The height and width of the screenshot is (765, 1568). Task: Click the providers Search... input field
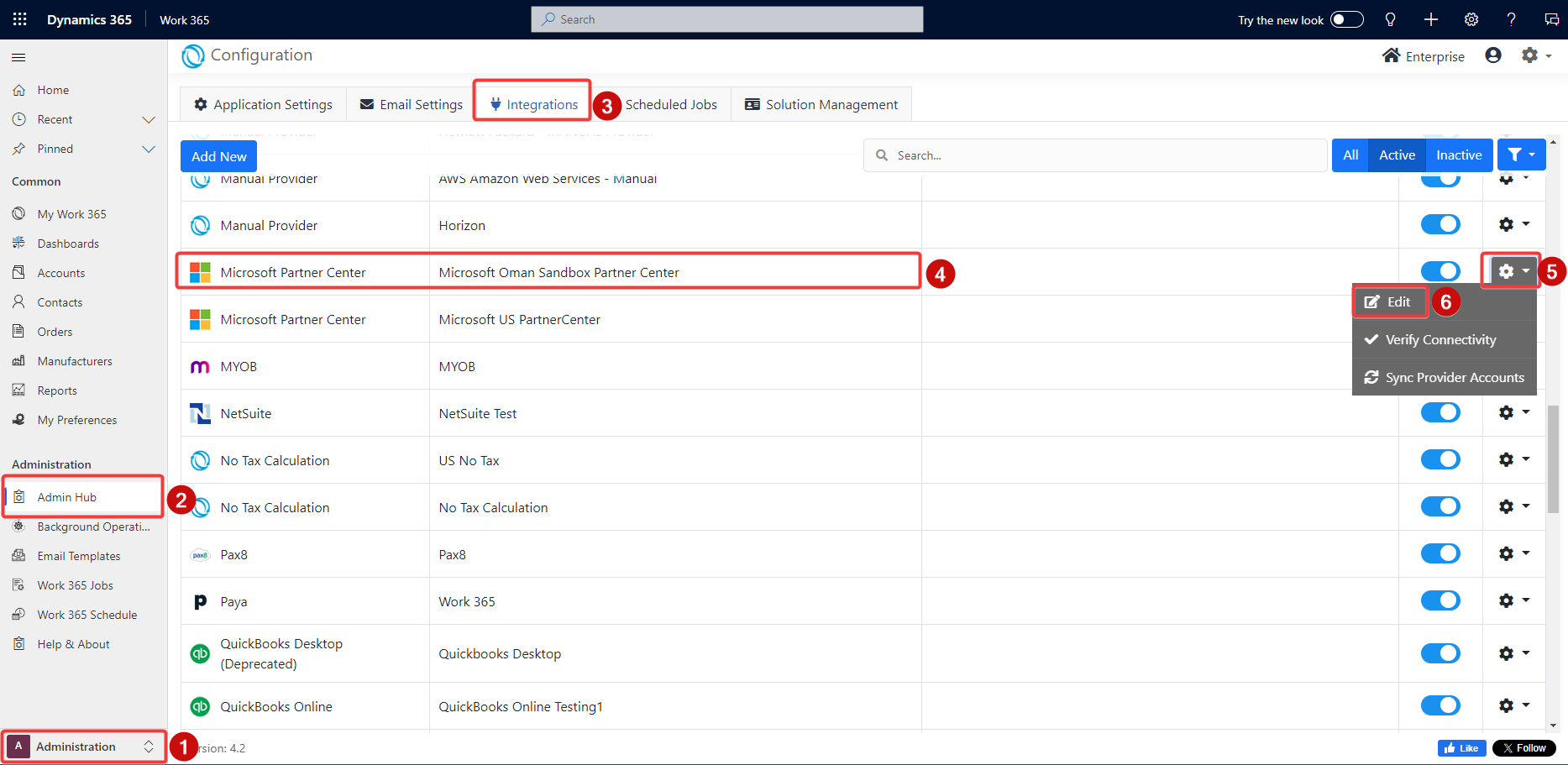click(1095, 155)
